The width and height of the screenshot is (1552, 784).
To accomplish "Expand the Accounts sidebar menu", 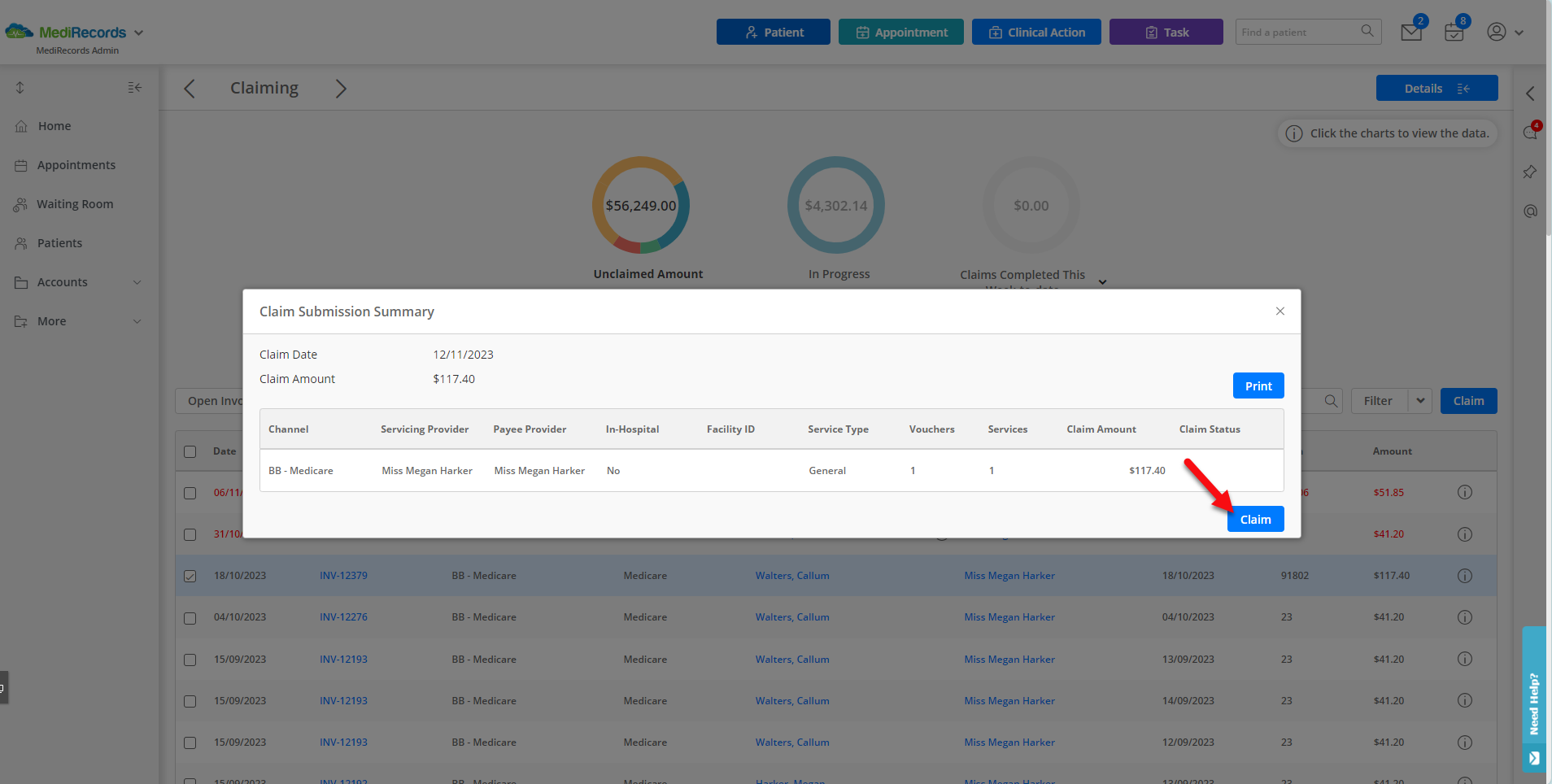I will [x=79, y=282].
